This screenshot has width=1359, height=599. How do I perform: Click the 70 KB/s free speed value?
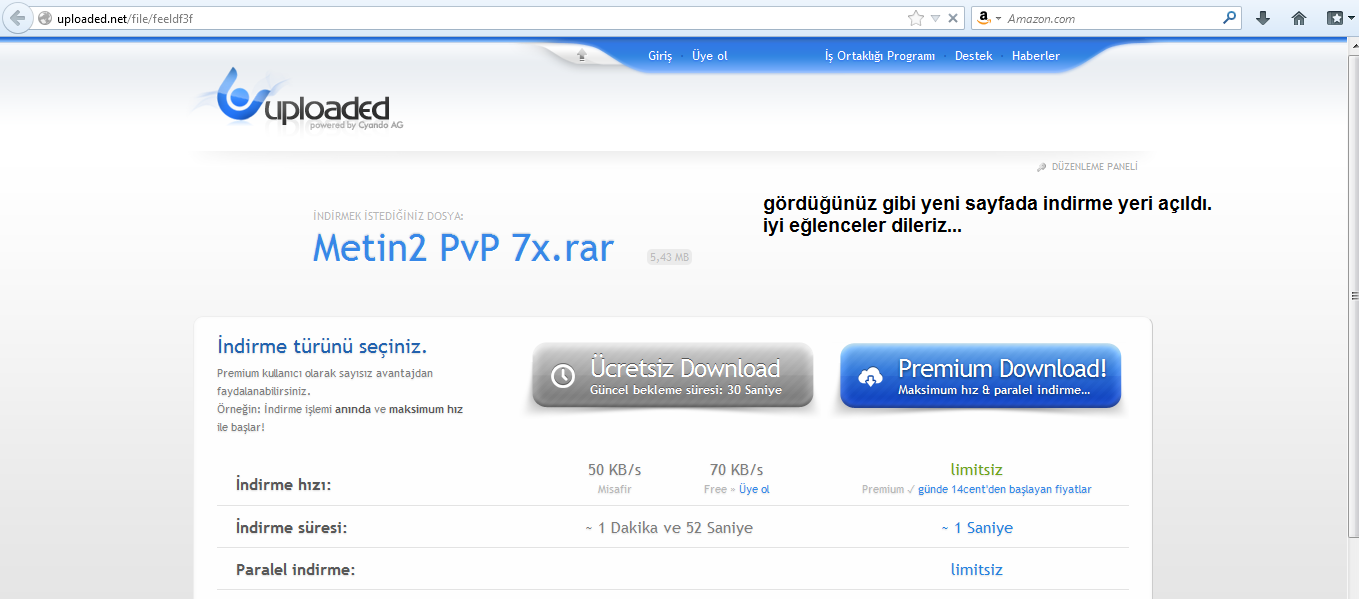[736, 469]
